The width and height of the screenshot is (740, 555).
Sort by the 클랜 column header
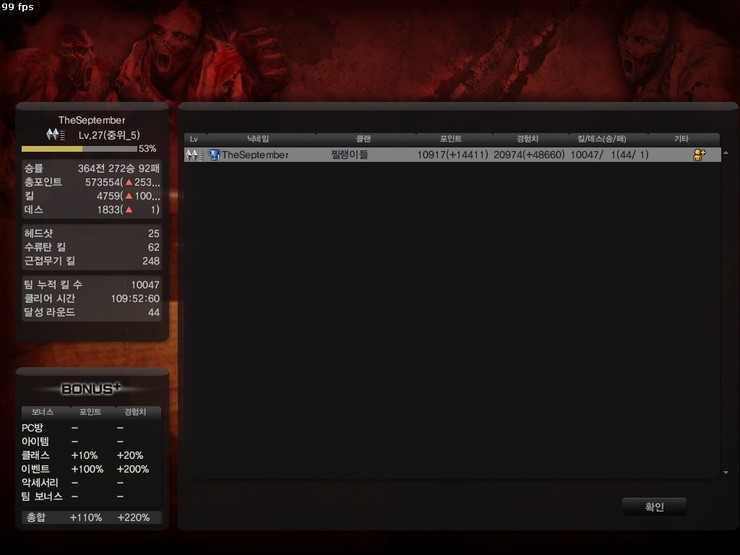tap(363, 139)
